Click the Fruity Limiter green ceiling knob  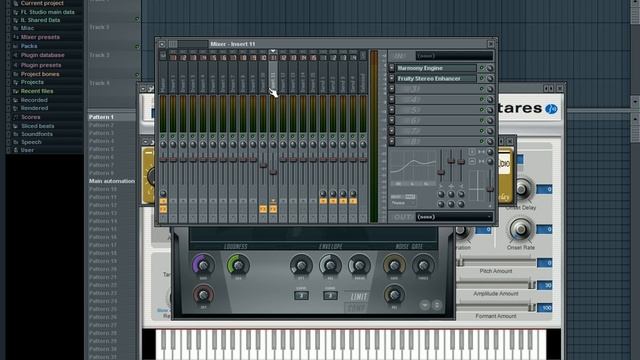(238, 265)
